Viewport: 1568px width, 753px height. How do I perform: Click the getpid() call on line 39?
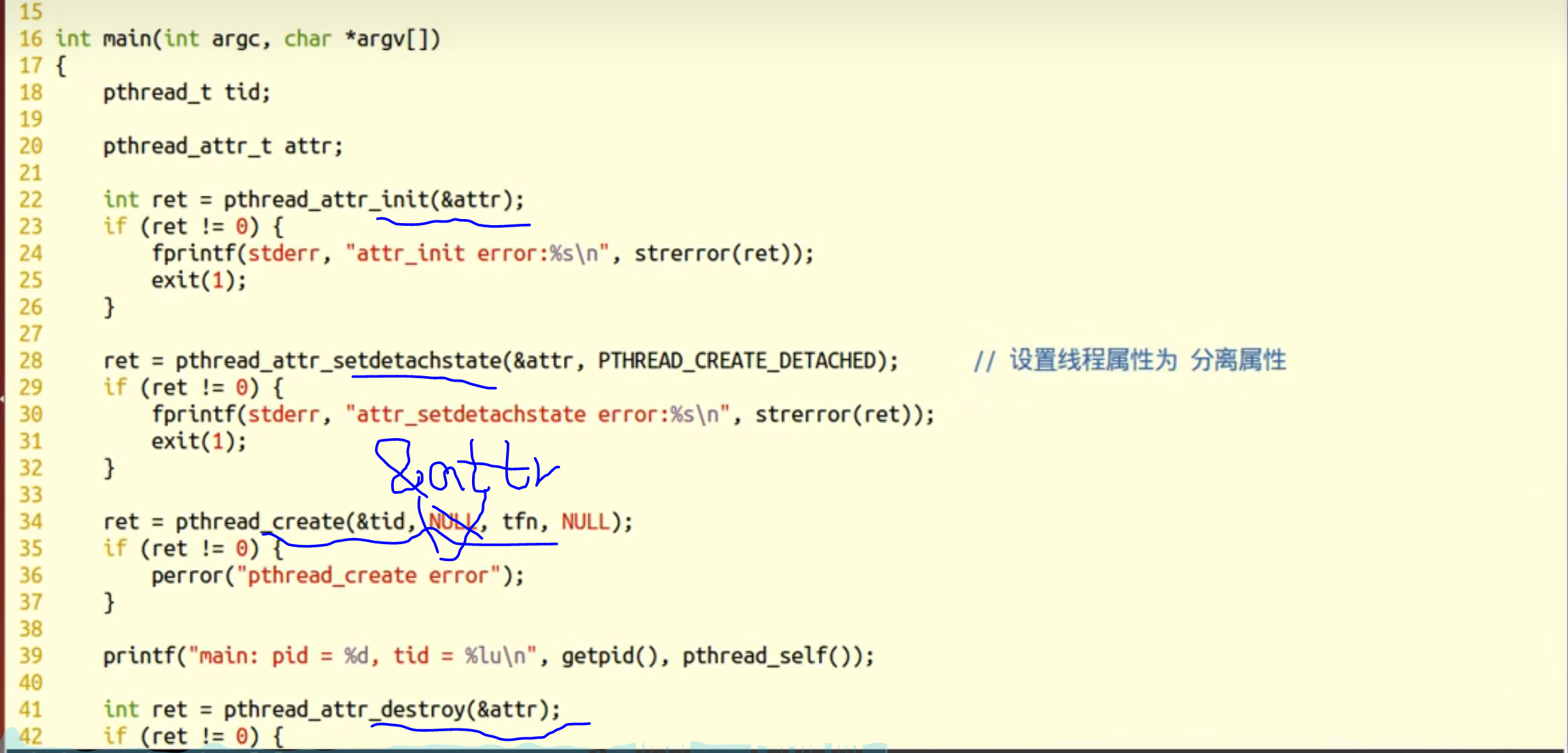[610, 656]
